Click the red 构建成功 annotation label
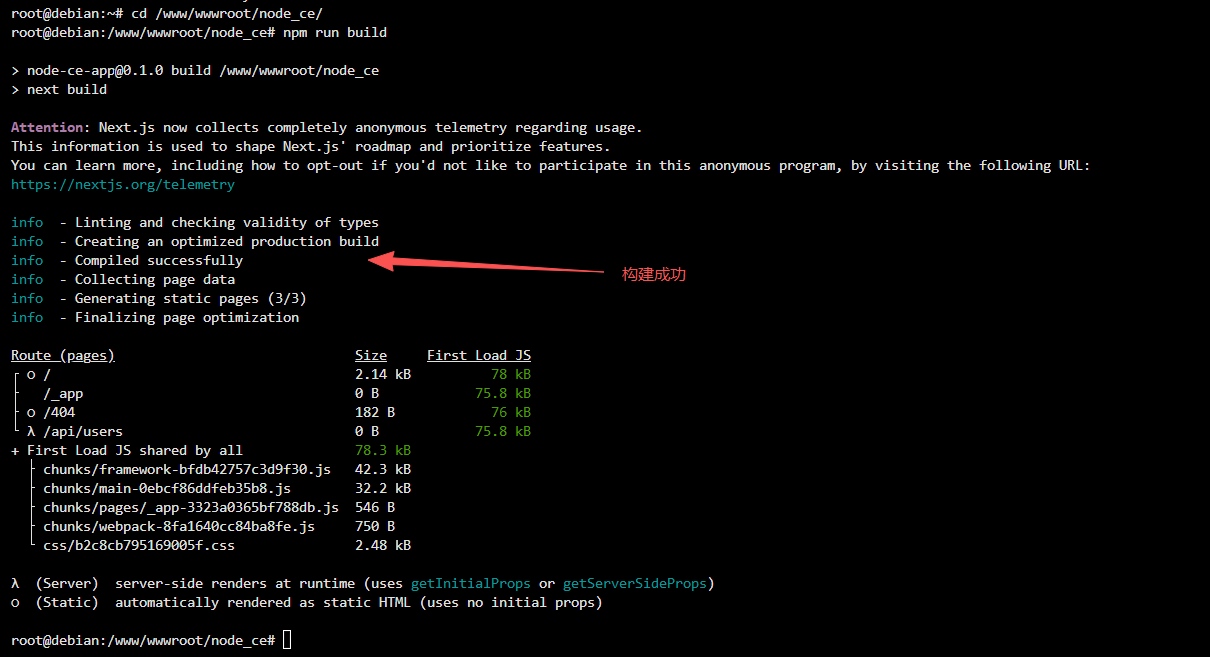The height and width of the screenshot is (657, 1210). (x=654, y=274)
